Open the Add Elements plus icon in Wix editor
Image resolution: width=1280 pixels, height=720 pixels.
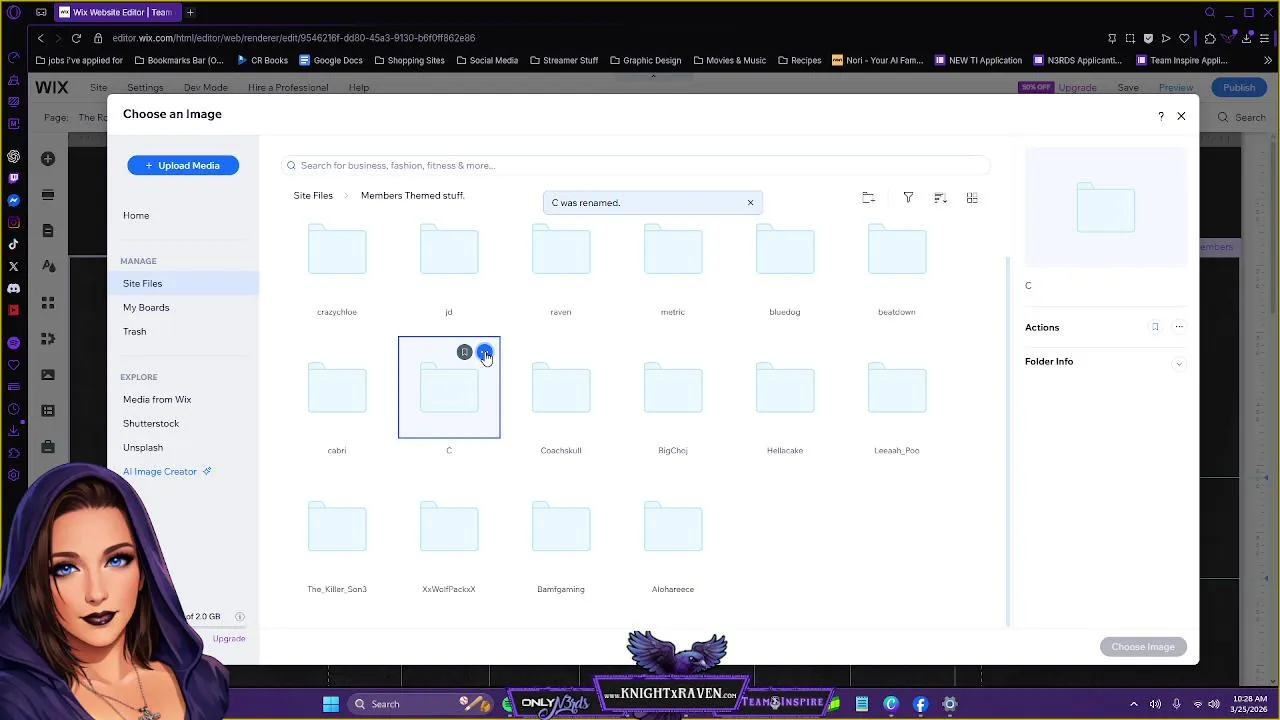(x=48, y=159)
